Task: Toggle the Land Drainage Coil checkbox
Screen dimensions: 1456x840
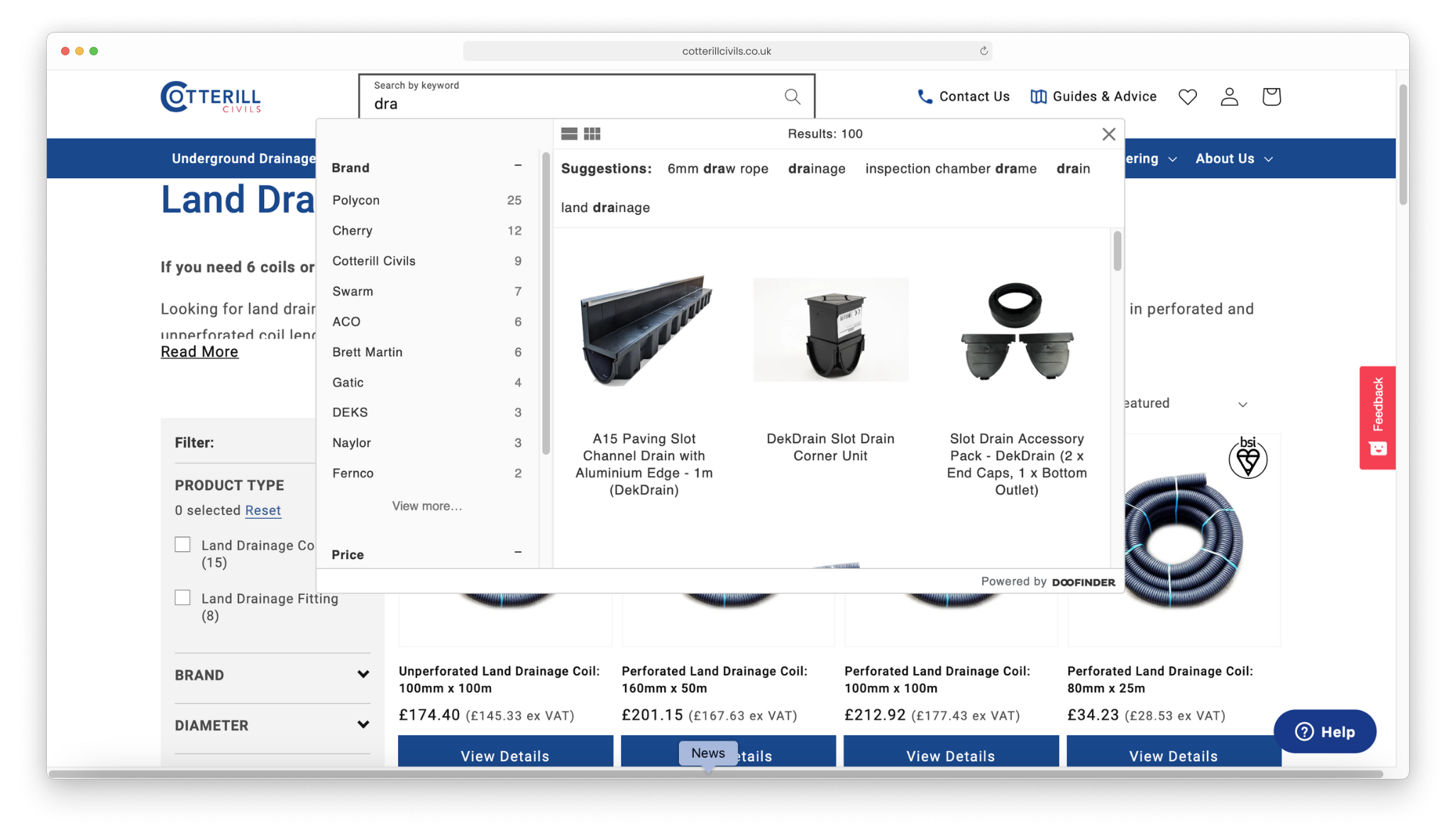Action: tap(182, 544)
